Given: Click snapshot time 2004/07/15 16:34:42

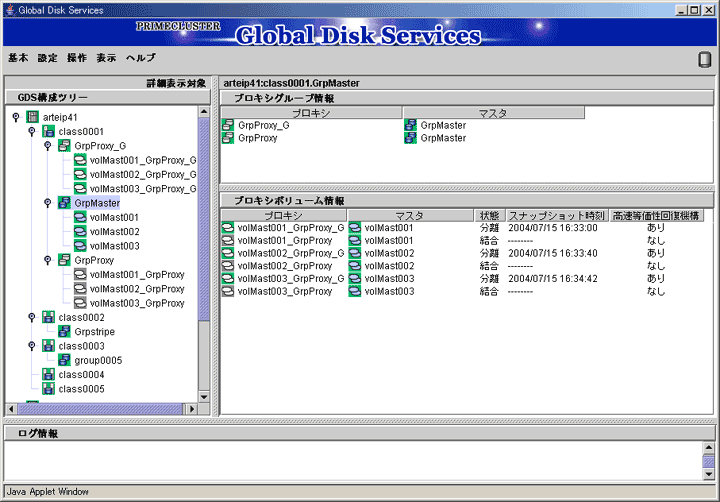Looking at the screenshot, I should (x=553, y=278).
